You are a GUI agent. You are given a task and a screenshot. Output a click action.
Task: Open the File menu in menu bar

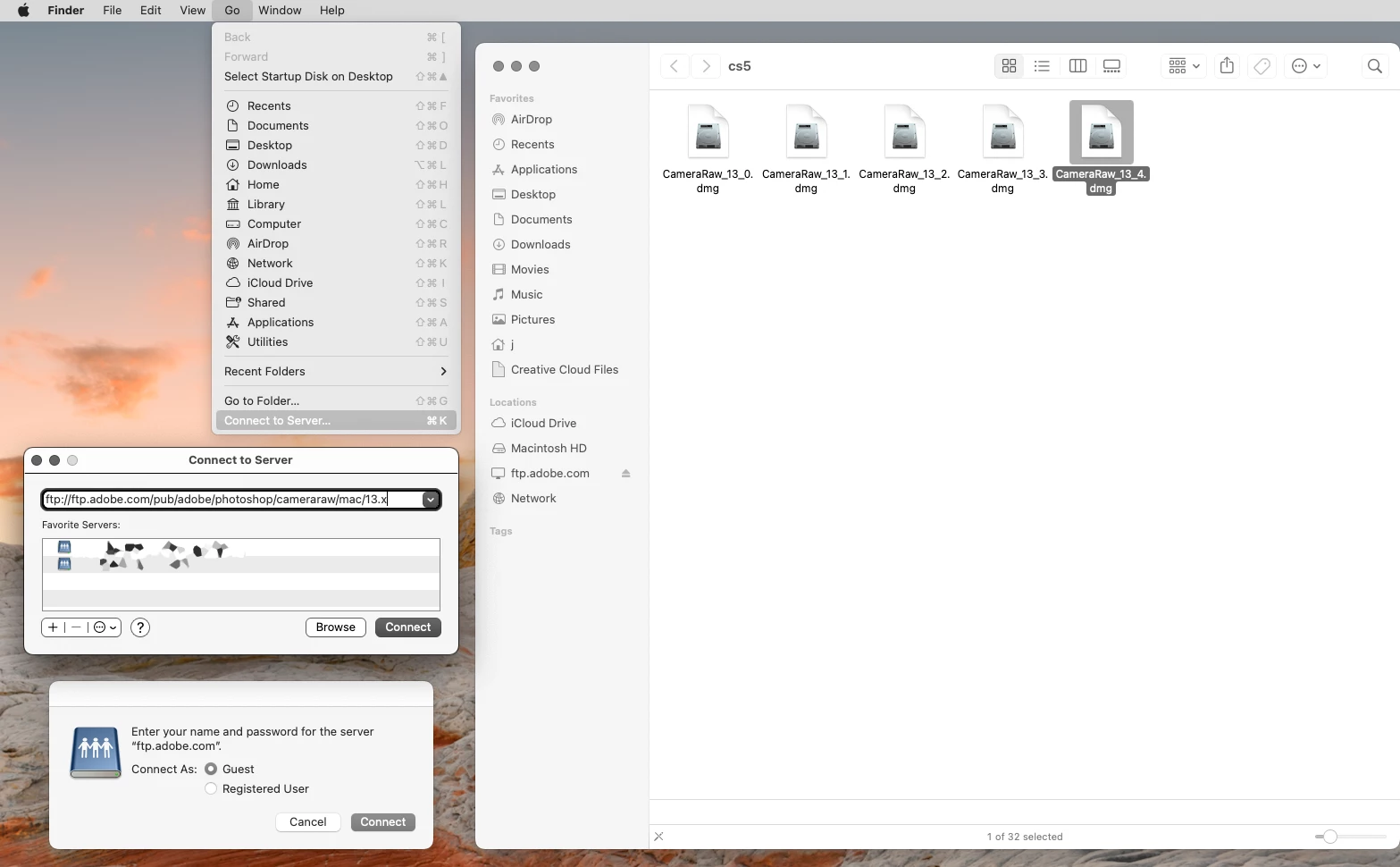coord(112,11)
